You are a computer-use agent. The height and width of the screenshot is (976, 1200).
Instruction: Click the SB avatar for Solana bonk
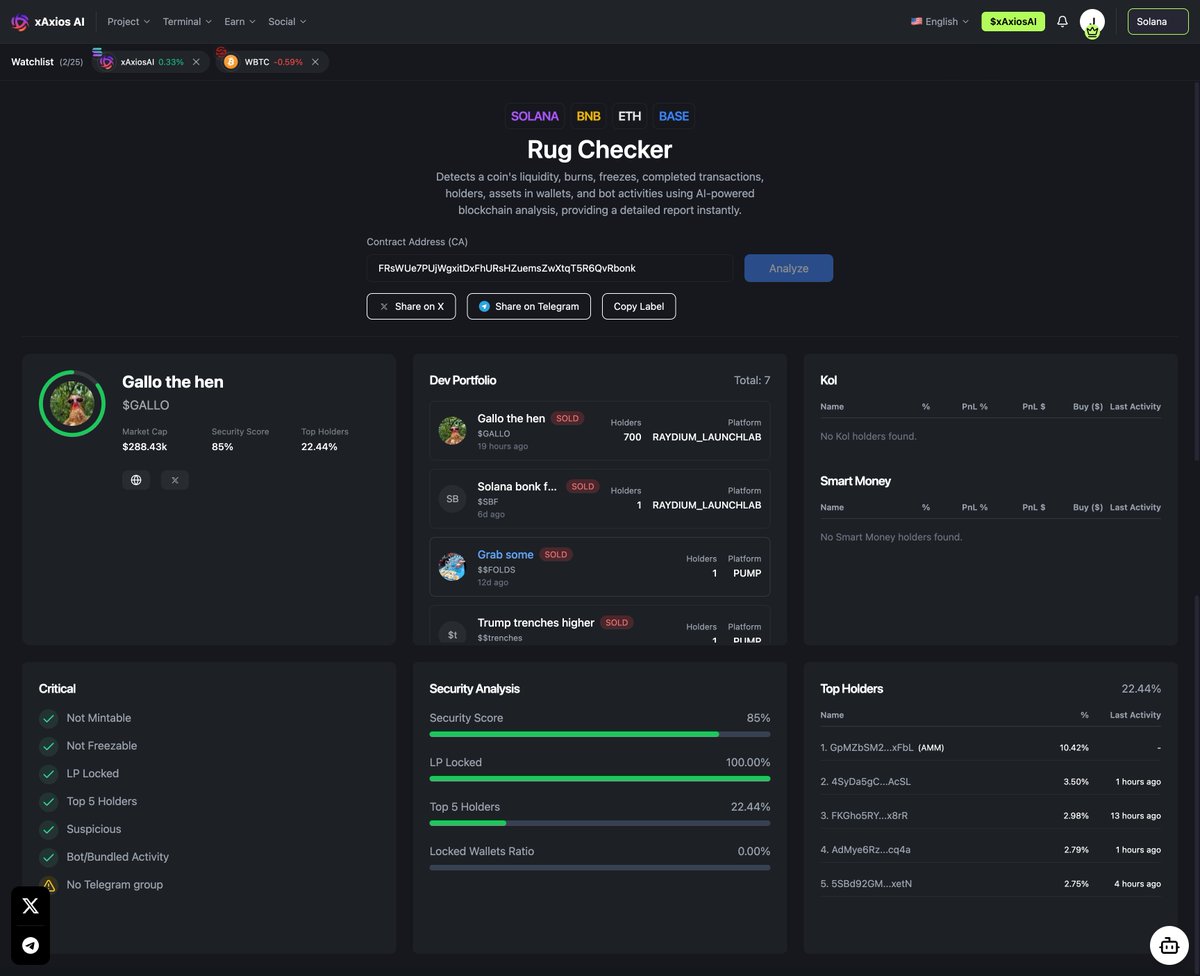point(452,499)
